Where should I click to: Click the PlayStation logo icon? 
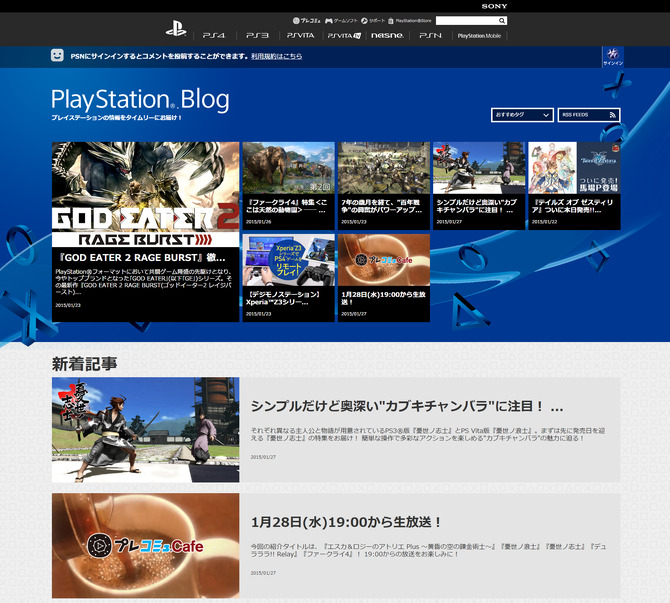point(176,29)
